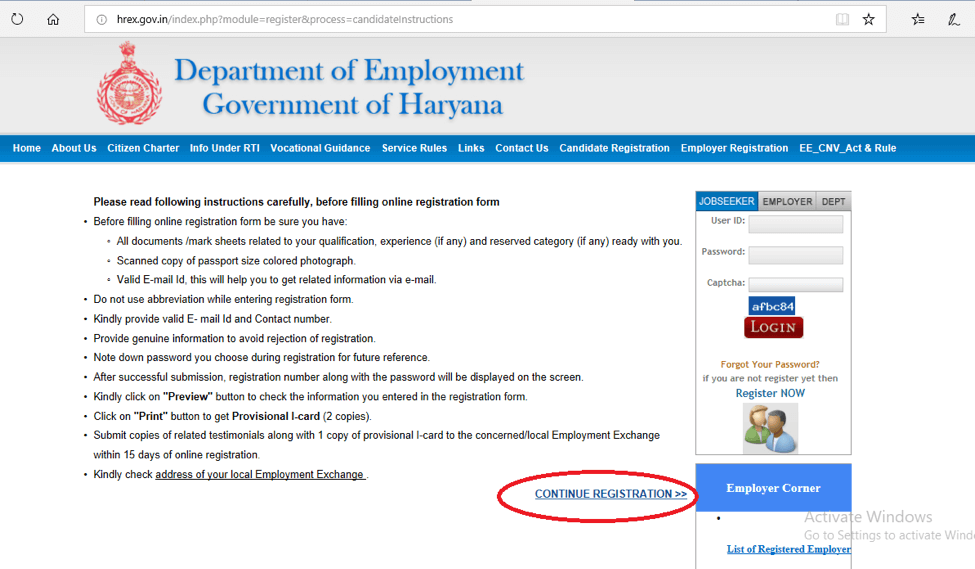The height and width of the screenshot is (569, 975).
Task: Add page to favorites star icon
Action: tap(869, 19)
